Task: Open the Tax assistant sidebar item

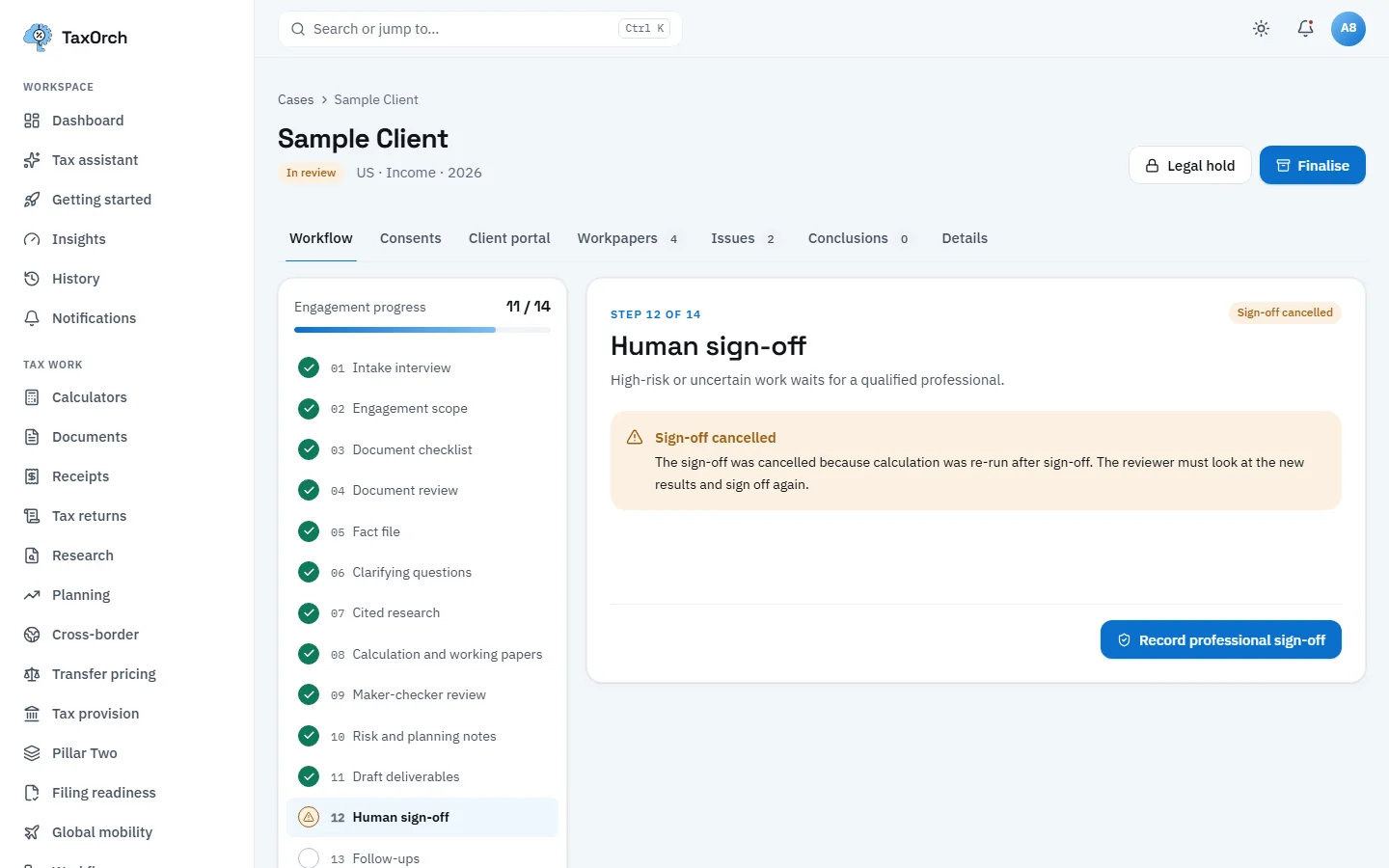Action: point(126,160)
